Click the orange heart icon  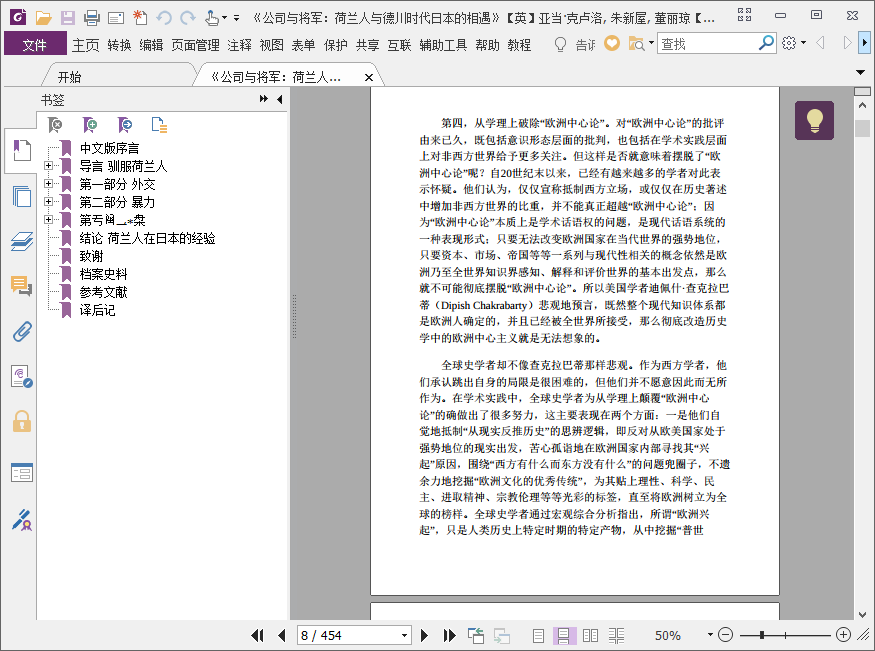pyautogui.click(x=612, y=43)
